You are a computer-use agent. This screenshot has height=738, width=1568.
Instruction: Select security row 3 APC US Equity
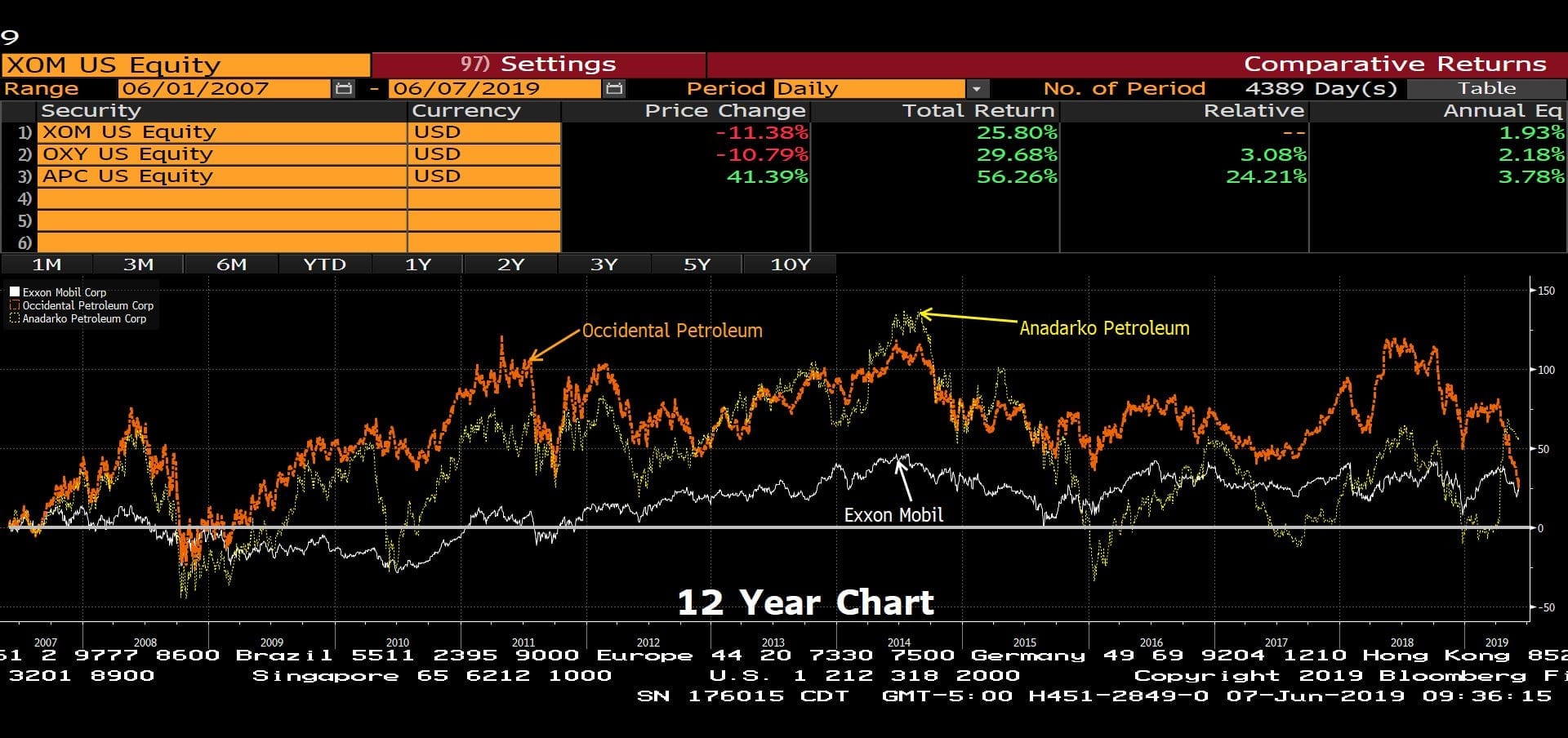[222, 176]
